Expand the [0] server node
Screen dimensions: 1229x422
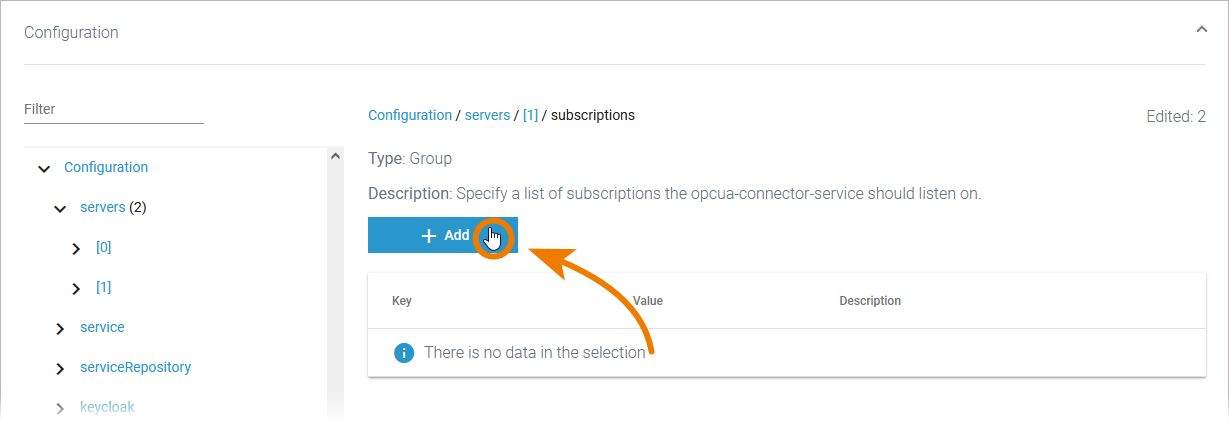pyautogui.click(x=76, y=249)
